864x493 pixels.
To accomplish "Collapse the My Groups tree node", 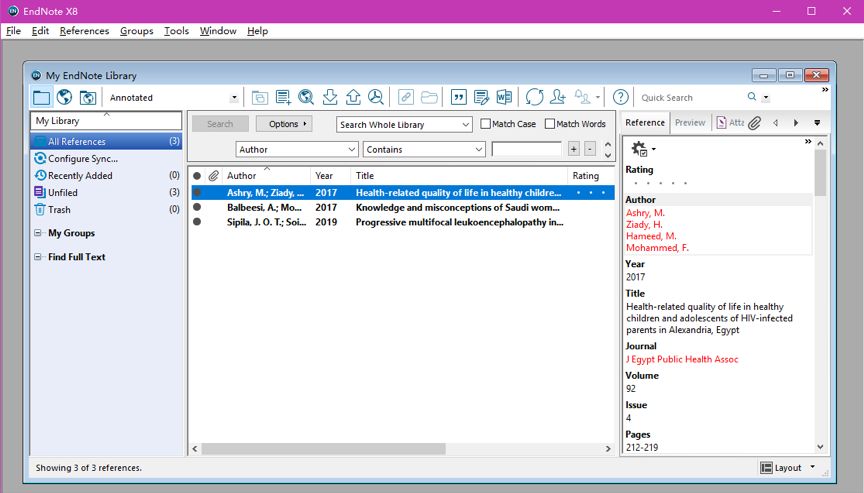I will point(38,233).
